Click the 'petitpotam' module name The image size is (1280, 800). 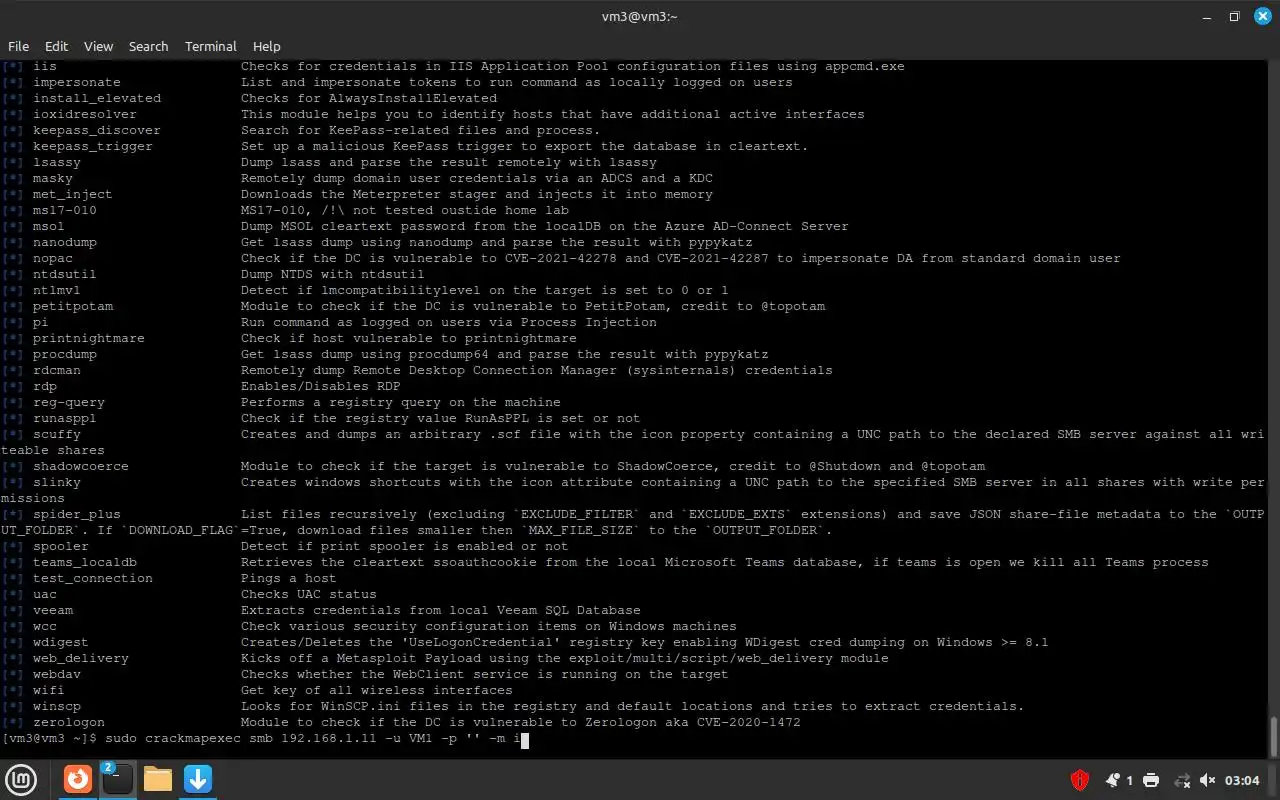[x=73, y=306]
